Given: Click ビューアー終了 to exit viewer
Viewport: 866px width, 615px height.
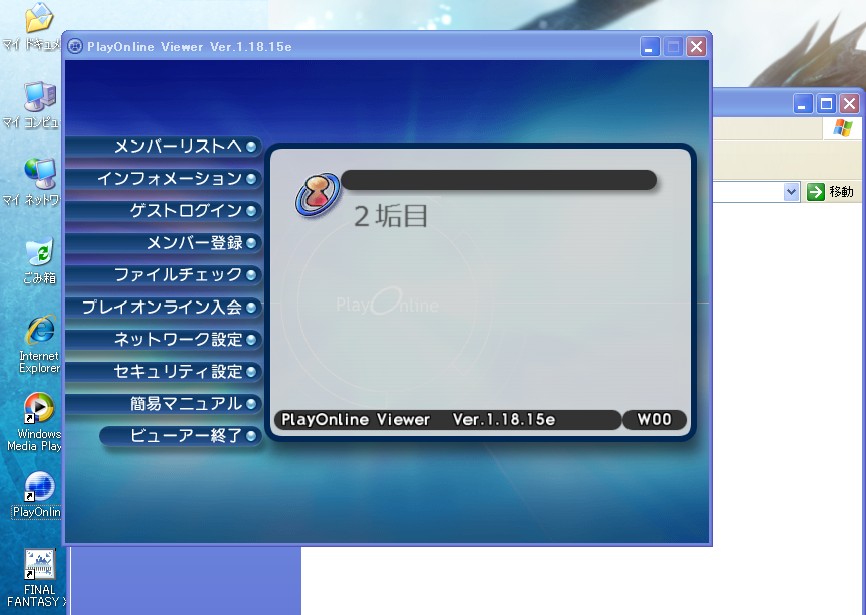Looking at the screenshot, I should pyautogui.click(x=185, y=435).
